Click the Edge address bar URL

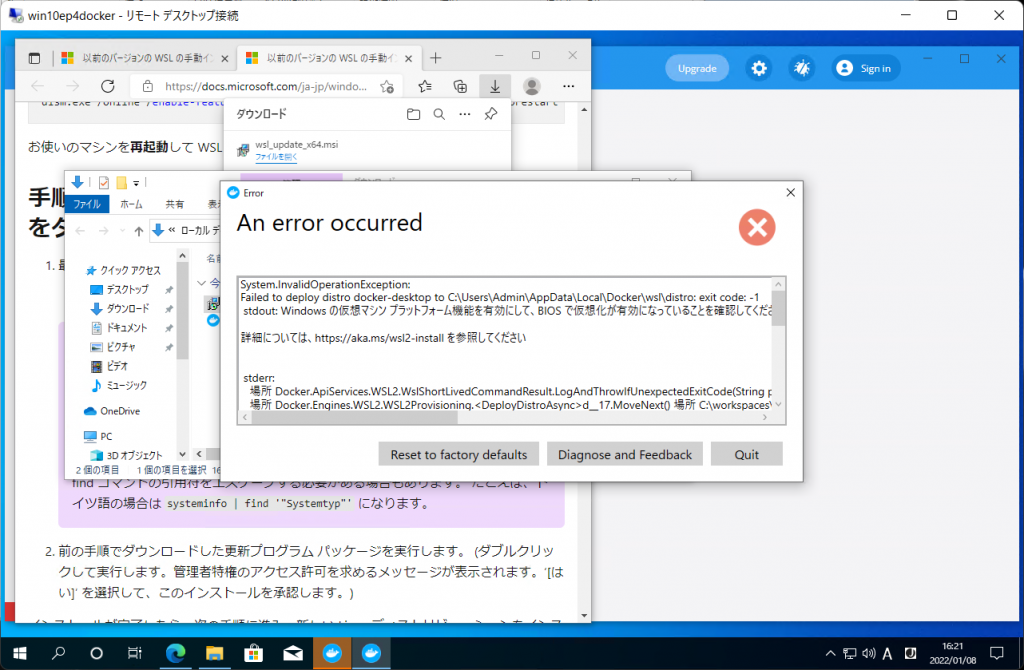click(266, 86)
